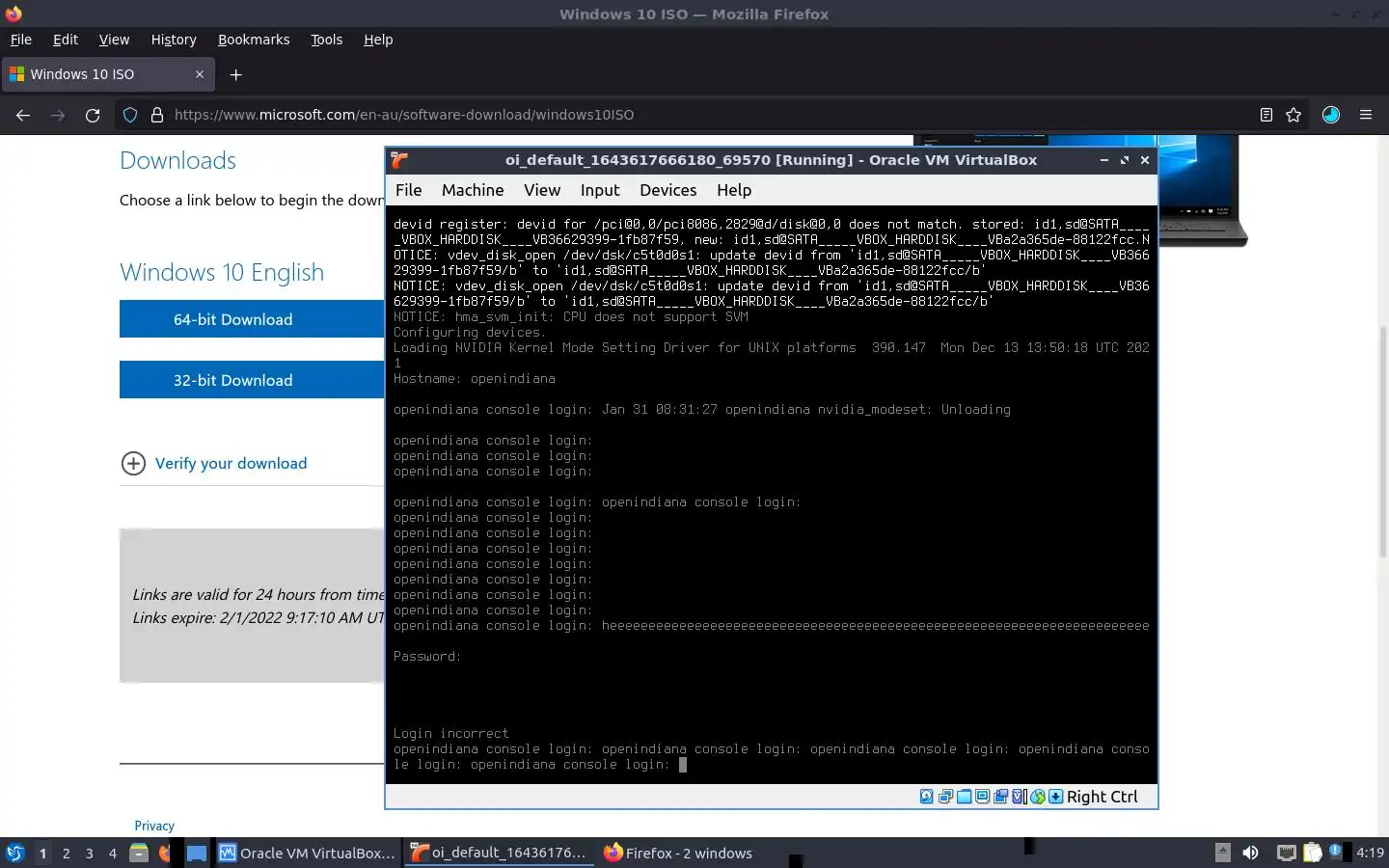Open Firefox Help menu

[378, 40]
